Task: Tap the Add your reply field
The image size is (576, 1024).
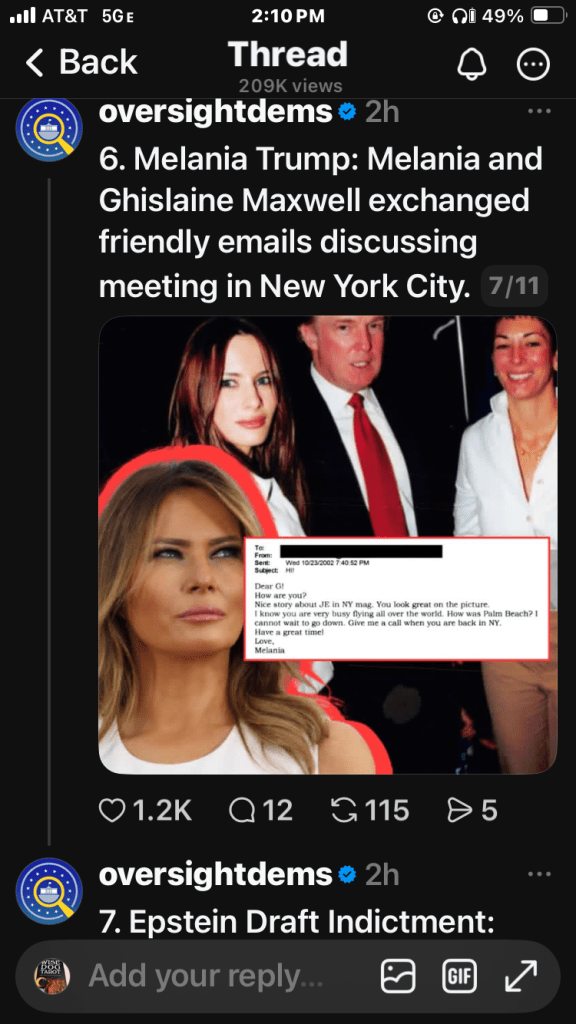Action: pyautogui.click(x=206, y=976)
